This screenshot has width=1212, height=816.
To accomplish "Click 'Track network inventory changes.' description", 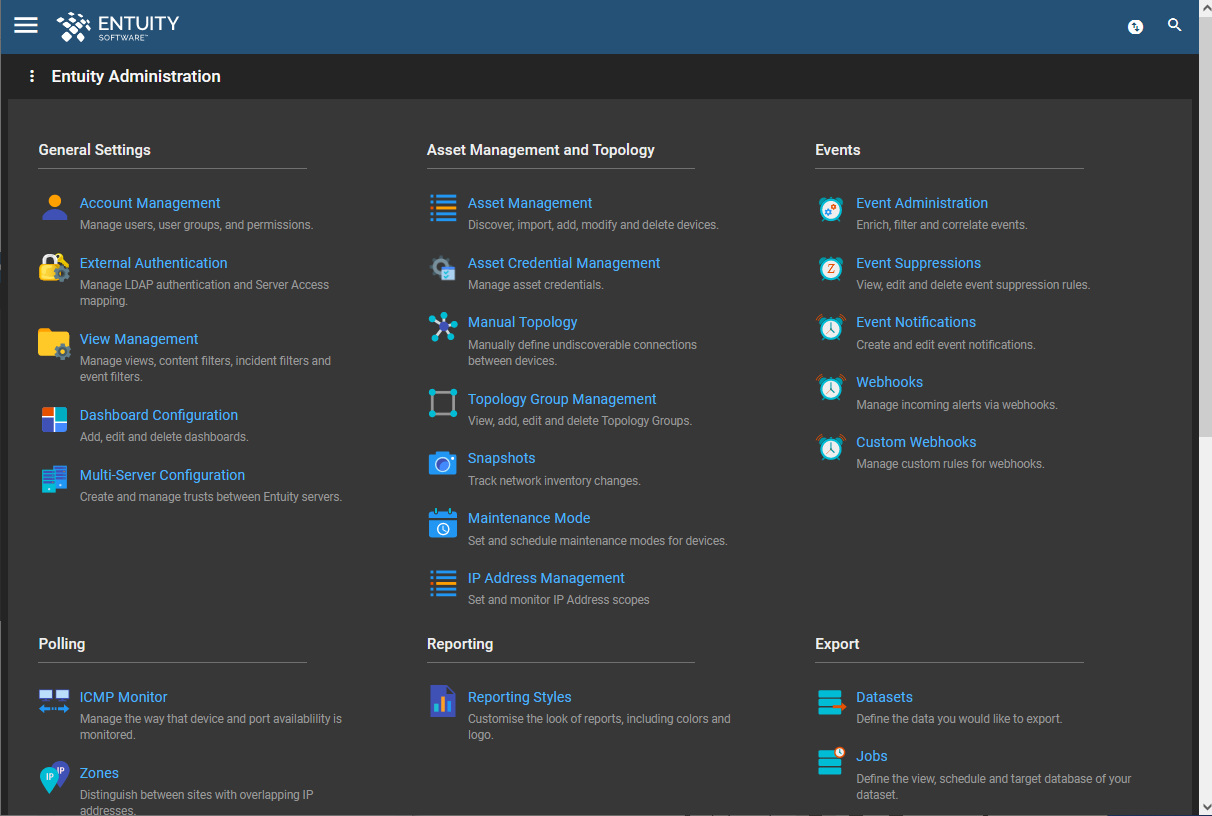I will pyautogui.click(x=554, y=481).
